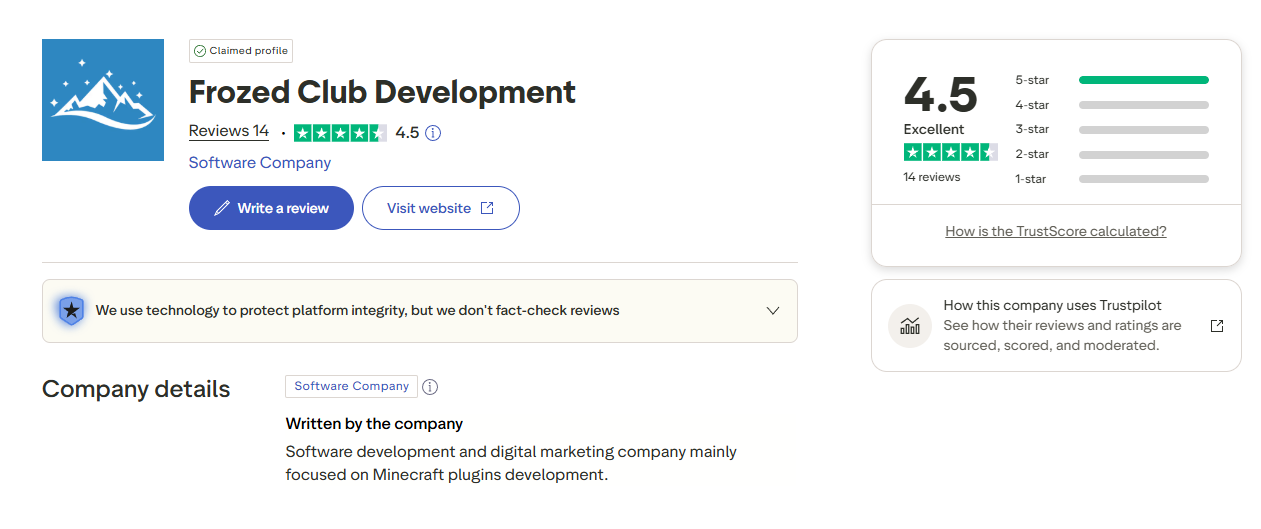
Task: Click the Software Company tag in Company details
Action: point(351,386)
